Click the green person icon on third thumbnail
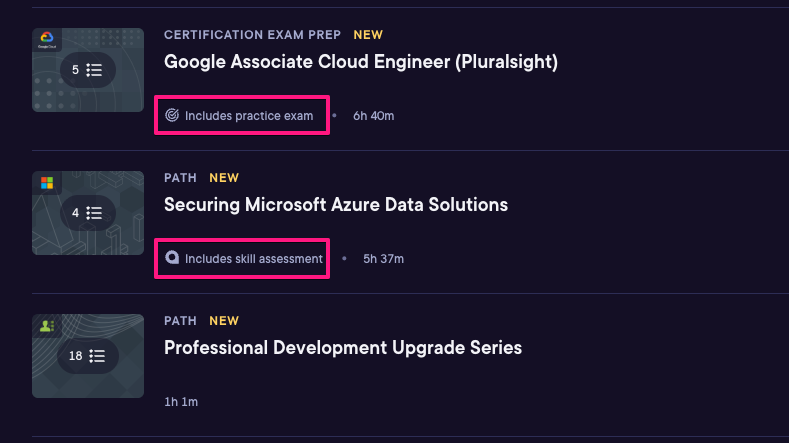789x443 pixels. 46,326
